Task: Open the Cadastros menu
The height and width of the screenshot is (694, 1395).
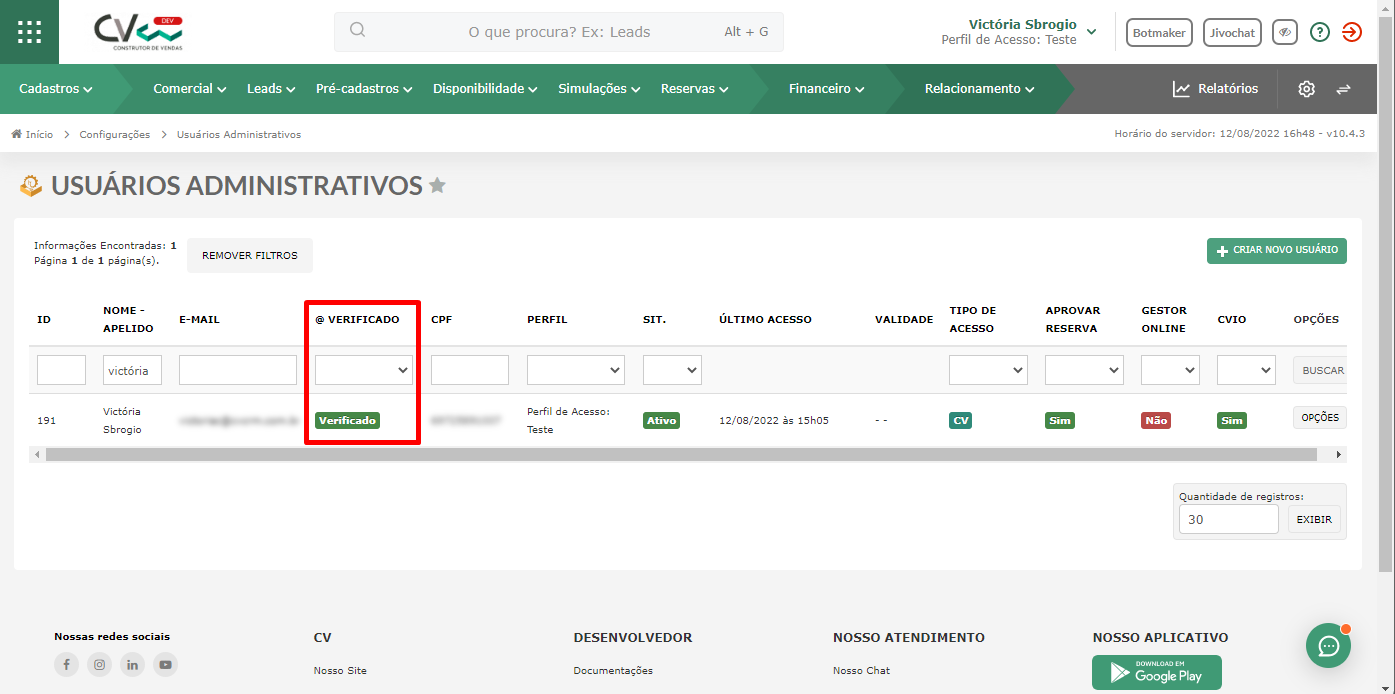Action: 56,89
